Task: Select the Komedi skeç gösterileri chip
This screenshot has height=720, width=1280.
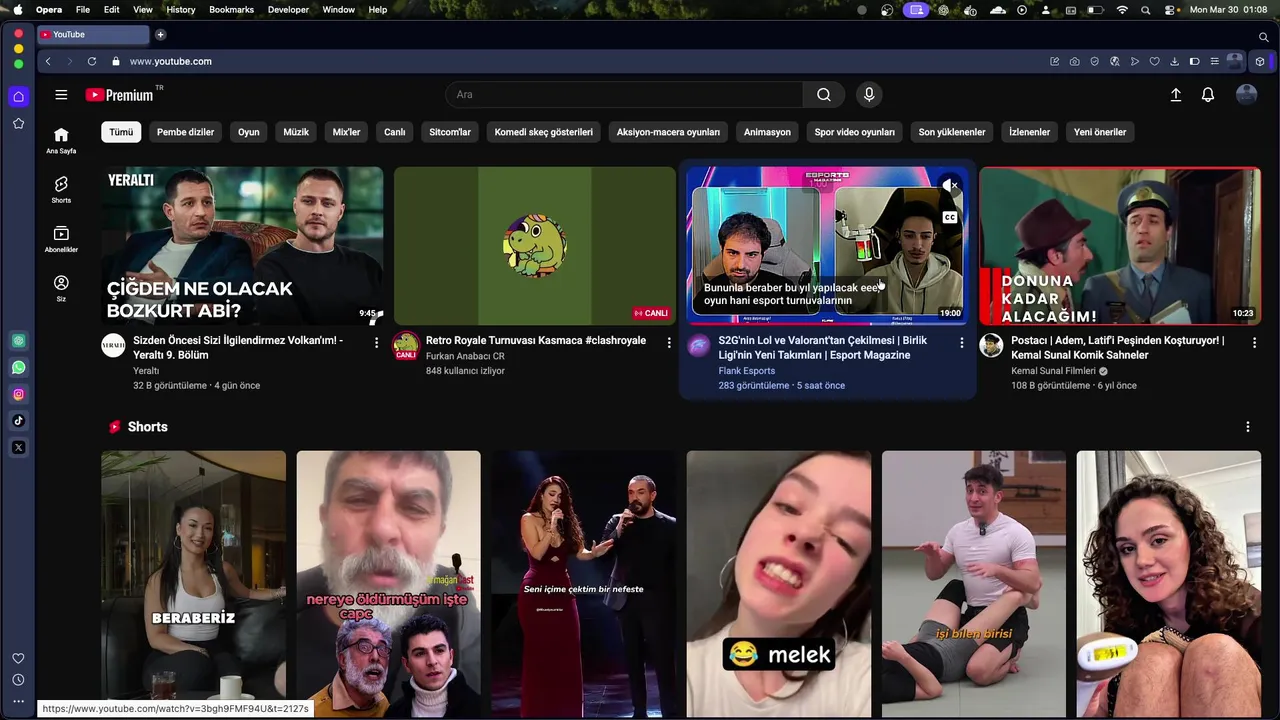Action: [543, 132]
